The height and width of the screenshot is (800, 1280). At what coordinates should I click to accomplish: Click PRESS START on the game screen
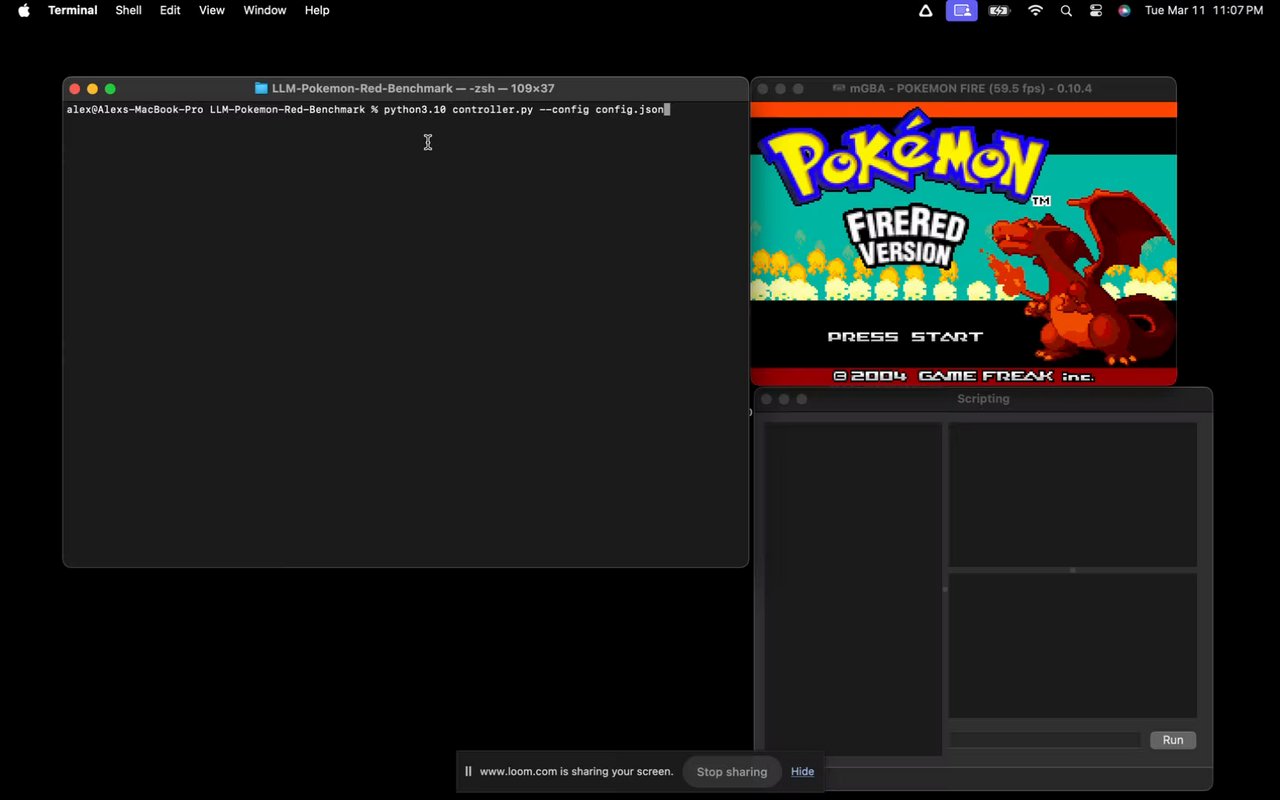(x=905, y=337)
